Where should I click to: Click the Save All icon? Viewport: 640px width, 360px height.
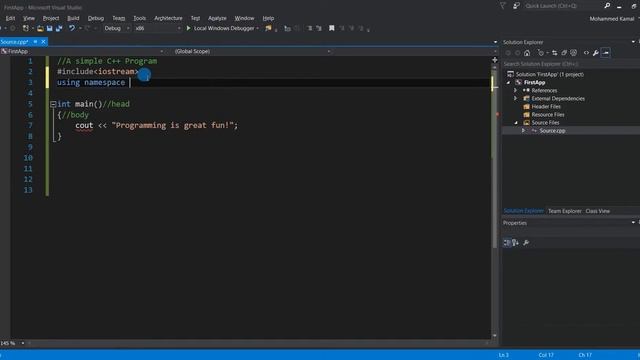click(59, 28)
